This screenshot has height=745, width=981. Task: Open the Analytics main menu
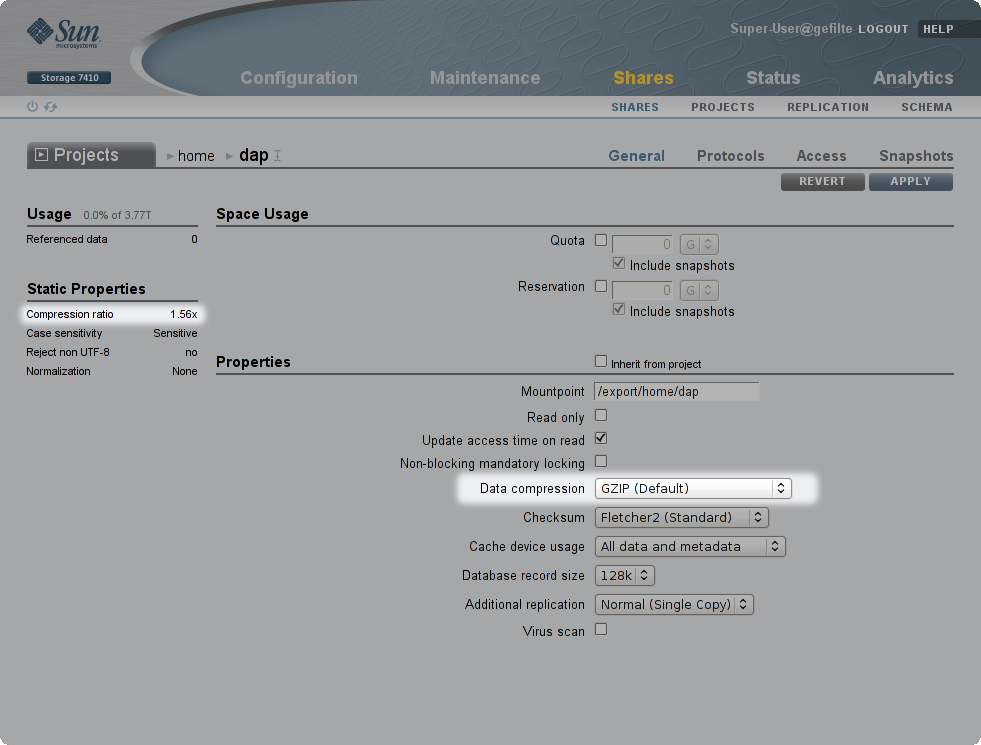912,78
